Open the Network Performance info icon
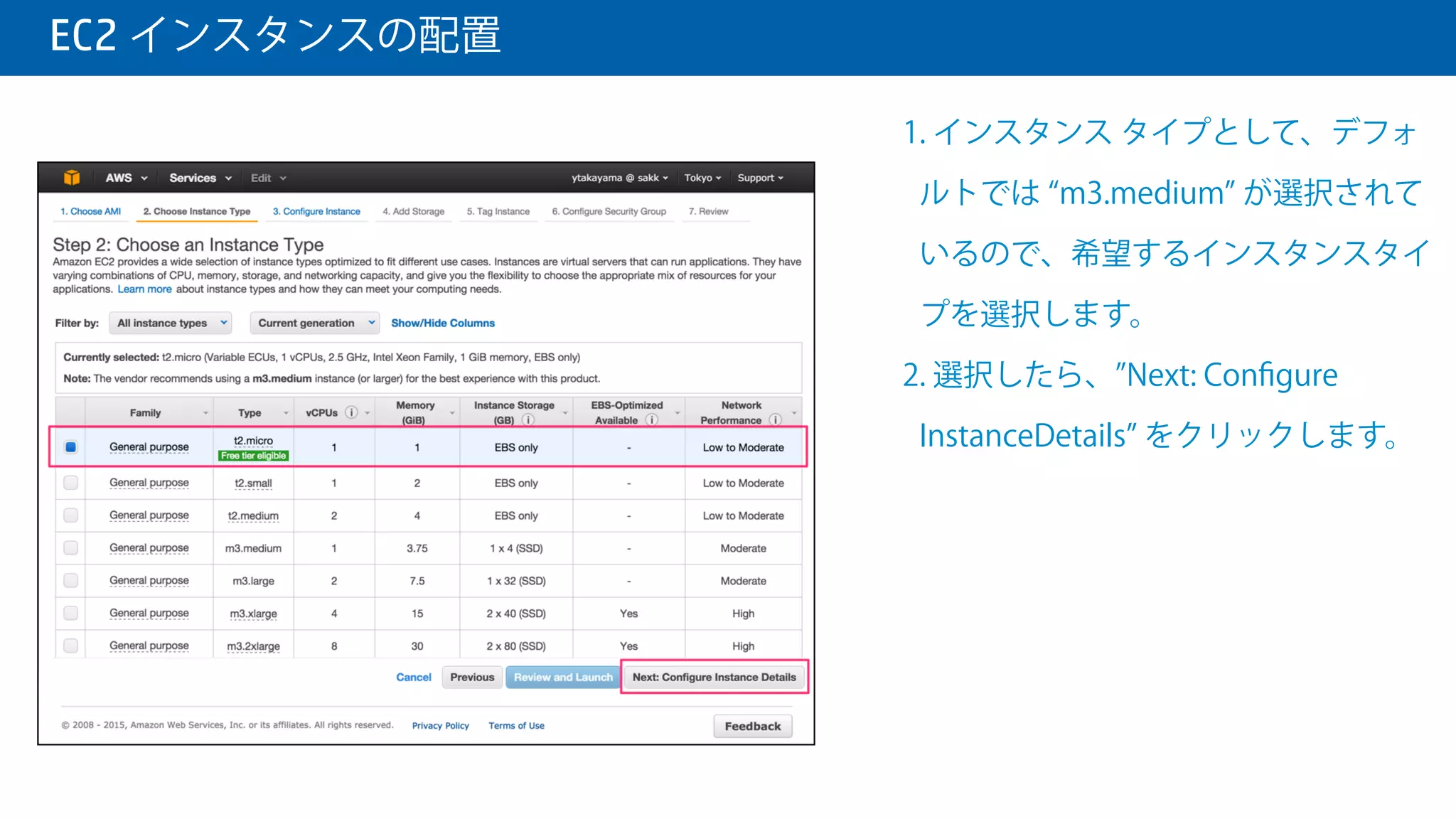The image size is (1456, 819). (776, 420)
